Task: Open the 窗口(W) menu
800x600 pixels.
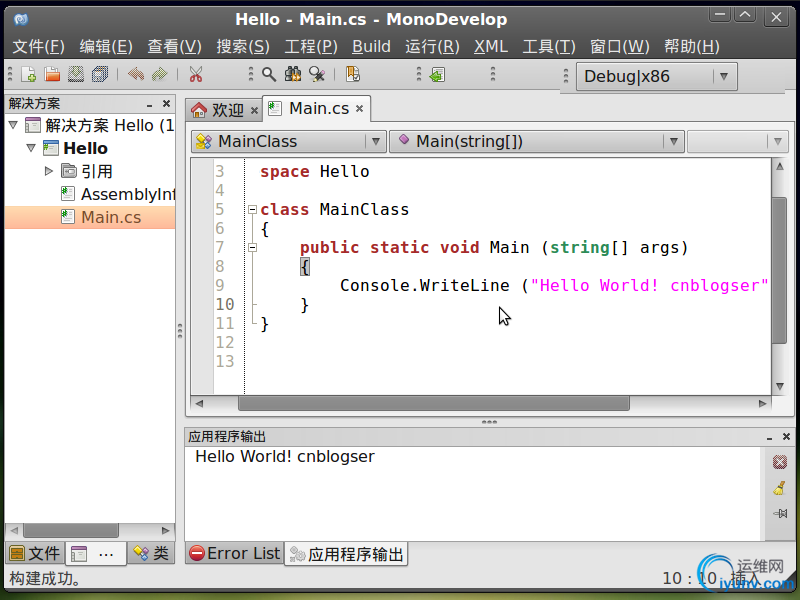Action: [x=620, y=47]
